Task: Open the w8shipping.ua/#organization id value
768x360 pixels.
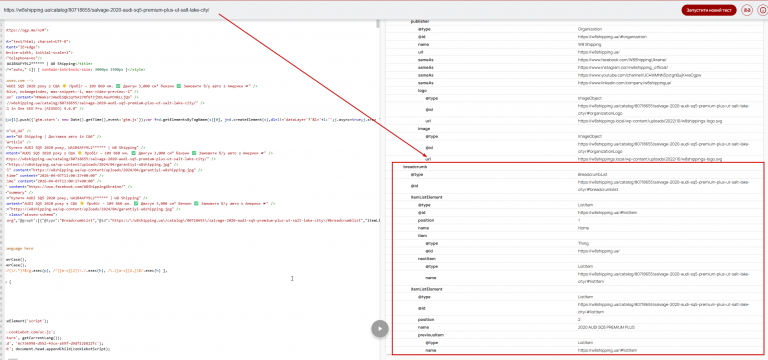Action: click(x=612, y=37)
